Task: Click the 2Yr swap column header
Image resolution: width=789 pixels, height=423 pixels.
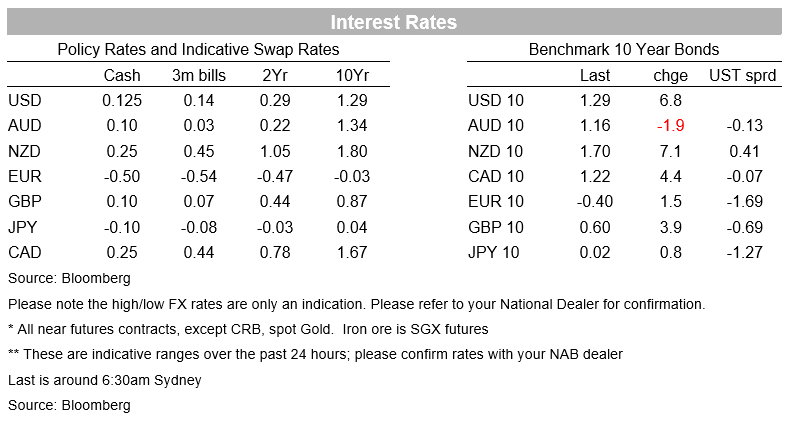Action: (275, 75)
